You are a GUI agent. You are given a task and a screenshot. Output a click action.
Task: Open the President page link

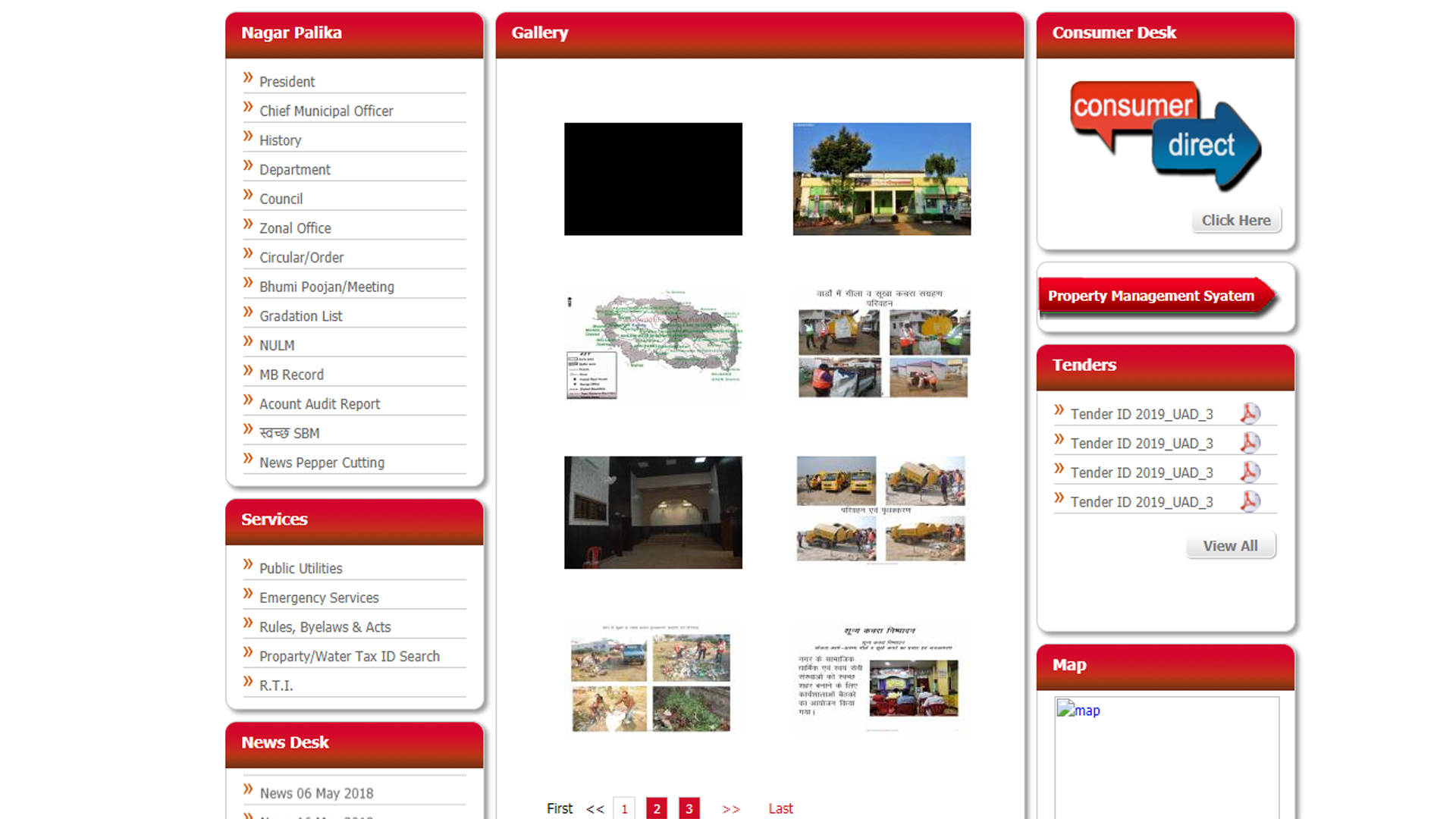click(x=287, y=82)
